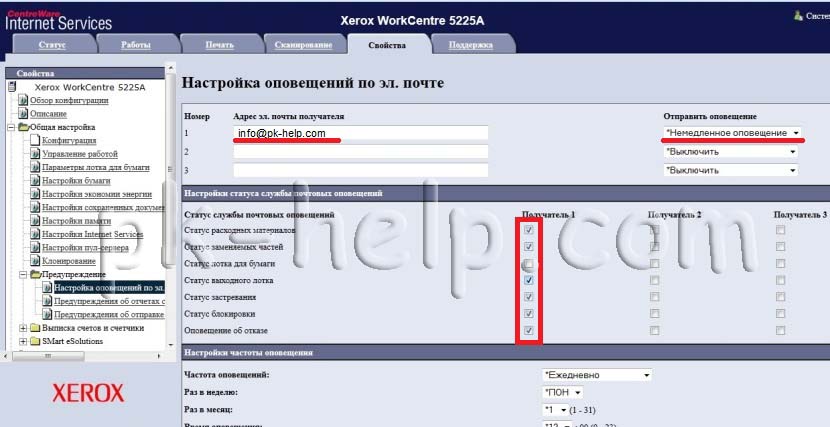The image size is (830, 427).
Task: Toggle Статус блокировки for Получатель 1
Action: (528, 314)
